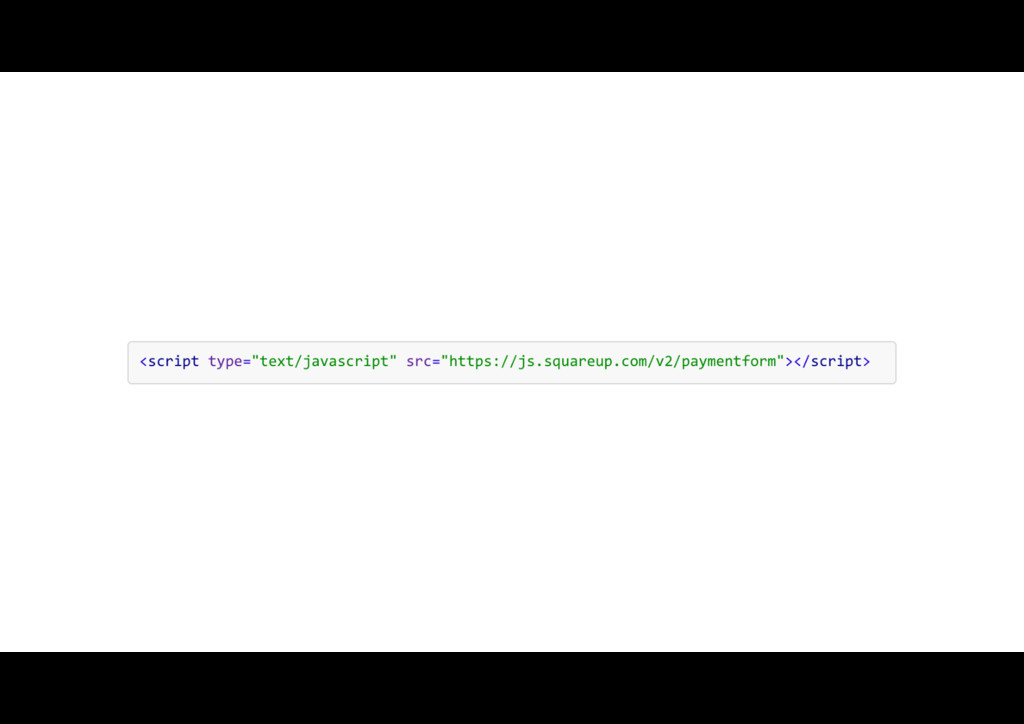Click the paymentform word in the URL
The width and height of the screenshot is (1024, 724).
(x=728, y=362)
